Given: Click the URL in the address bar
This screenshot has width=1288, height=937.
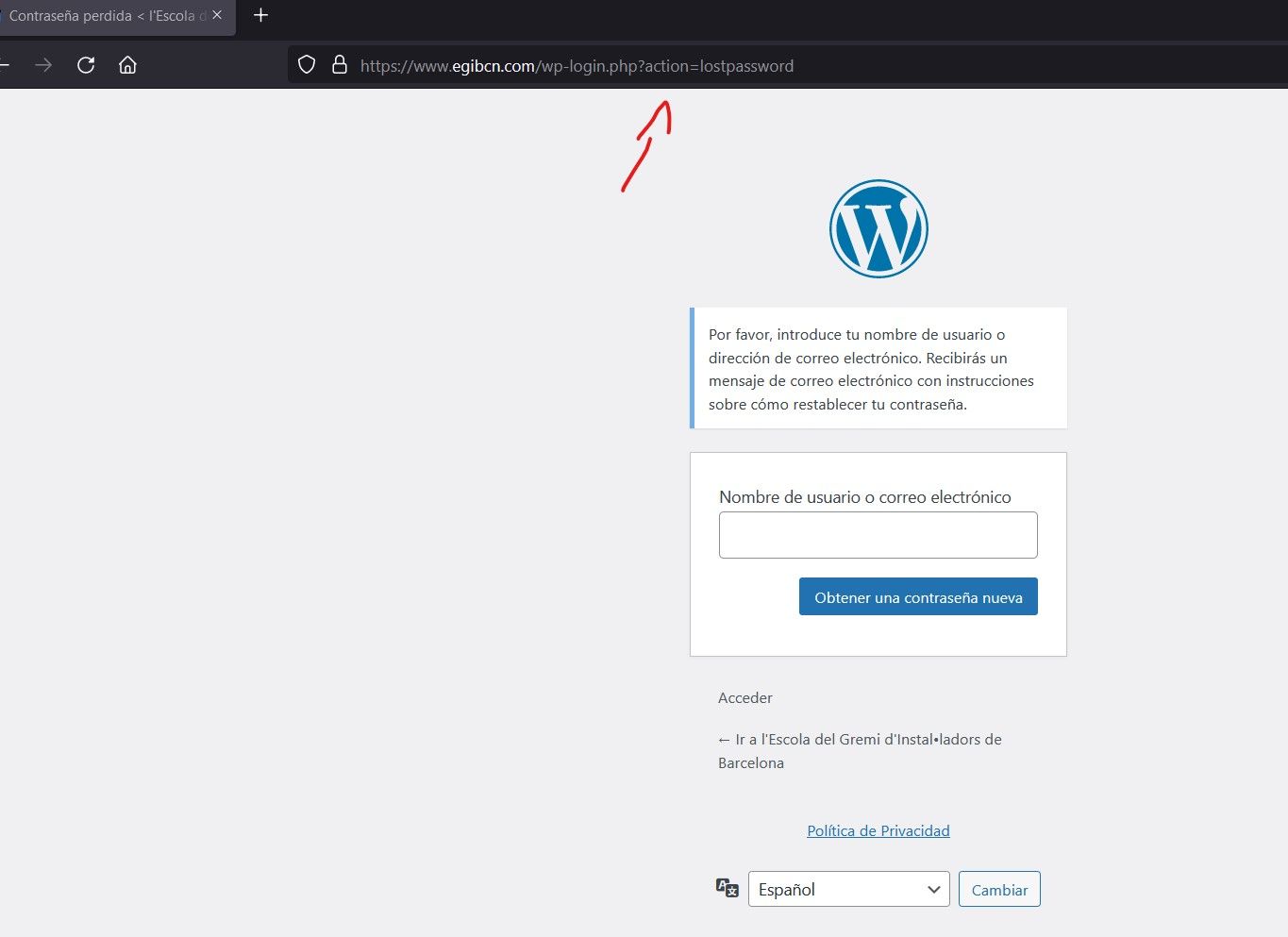Looking at the screenshot, I should [577, 66].
